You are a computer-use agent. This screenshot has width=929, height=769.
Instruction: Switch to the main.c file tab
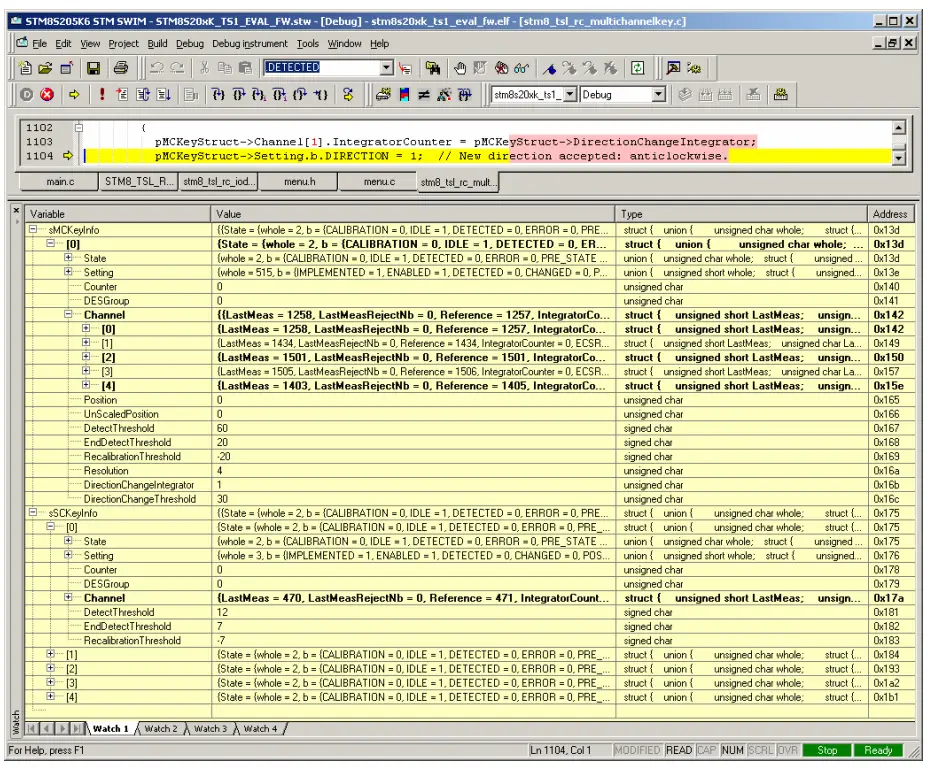coord(59,182)
